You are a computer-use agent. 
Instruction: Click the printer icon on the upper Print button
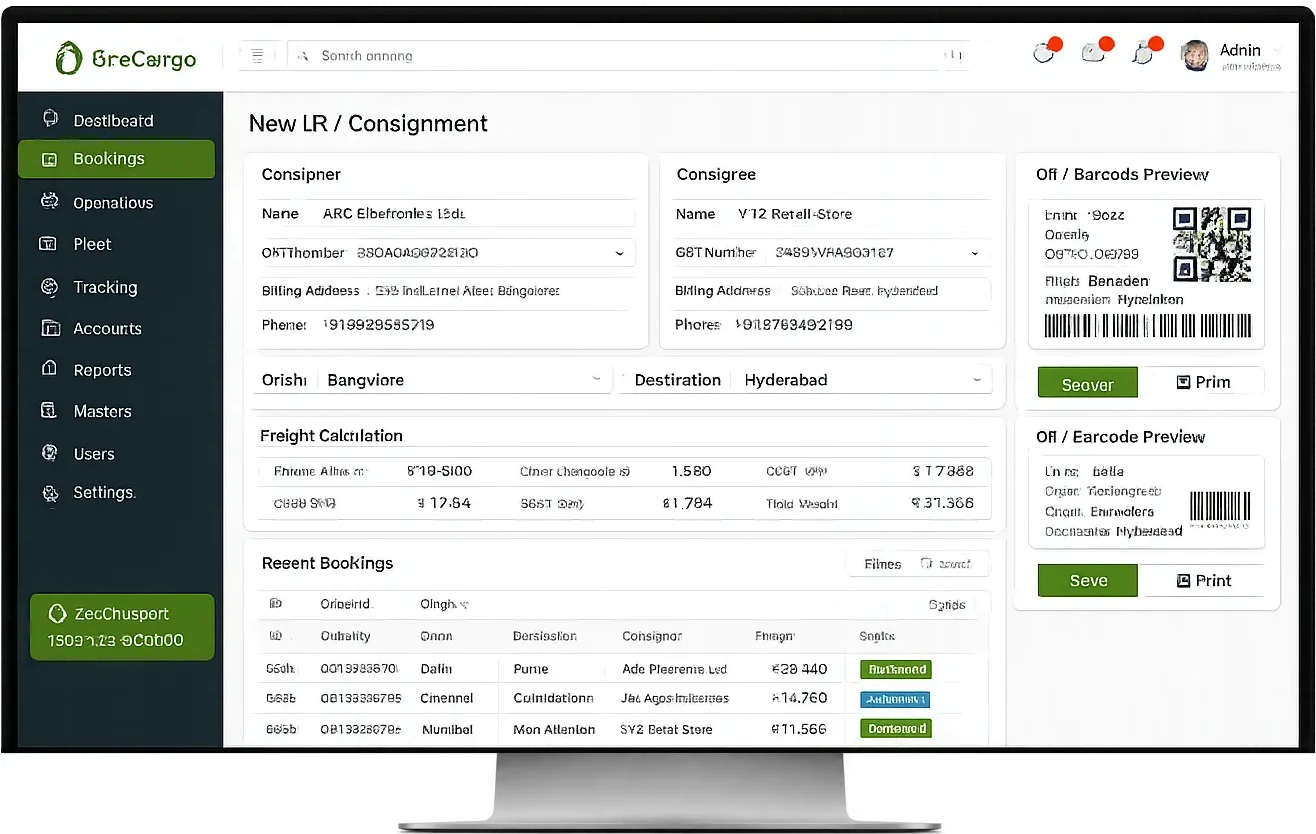(1184, 382)
